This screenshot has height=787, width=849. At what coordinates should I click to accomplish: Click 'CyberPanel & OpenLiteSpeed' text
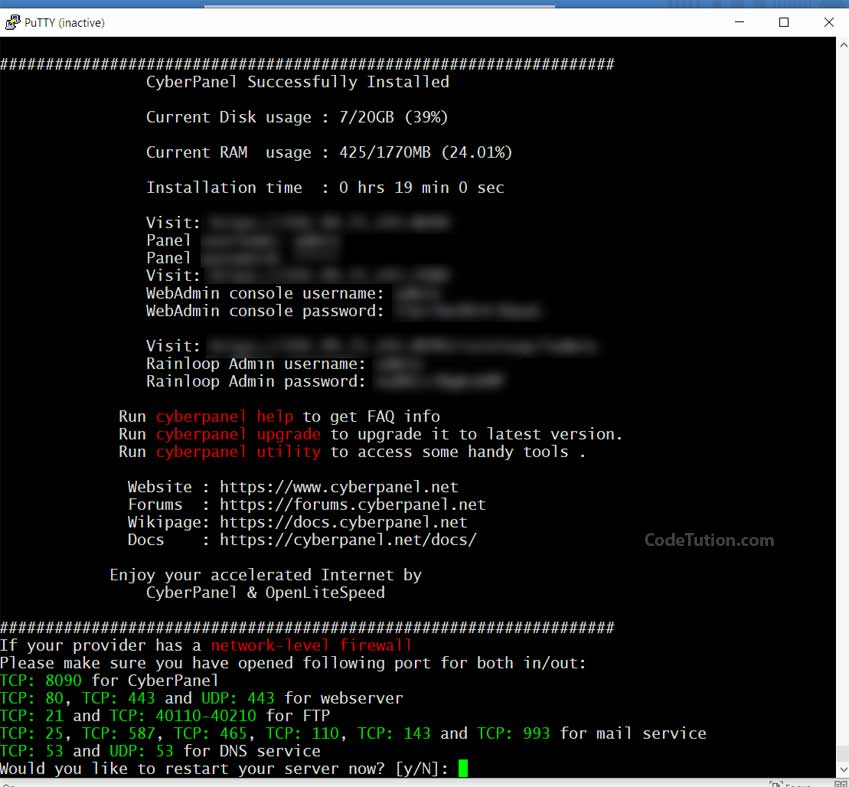pyautogui.click(x=265, y=593)
